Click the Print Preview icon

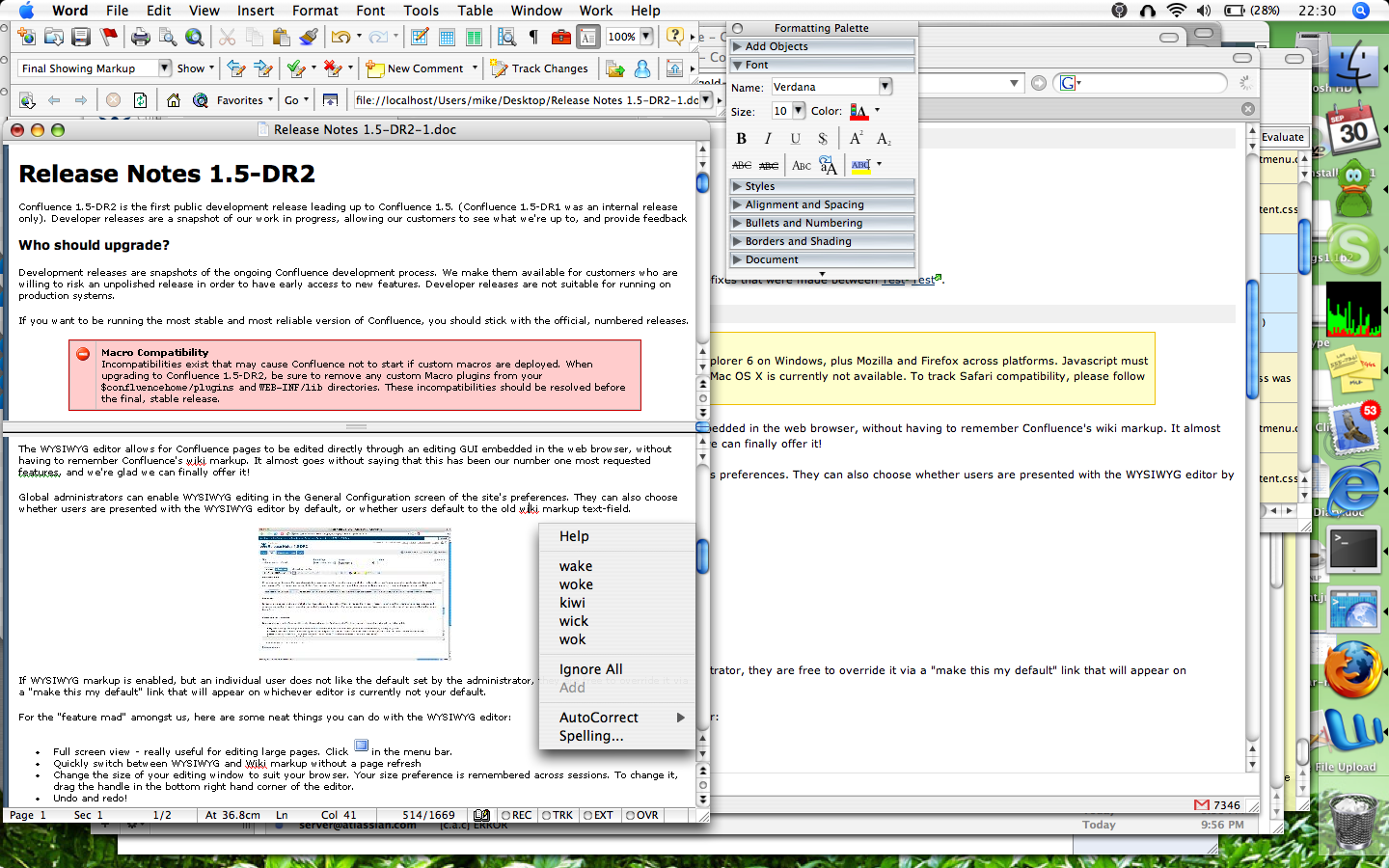[x=168, y=37]
